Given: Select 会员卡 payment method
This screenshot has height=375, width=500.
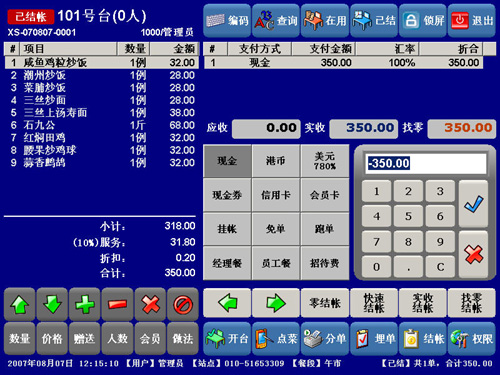Looking at the screenshot, I should pos(325,195).
